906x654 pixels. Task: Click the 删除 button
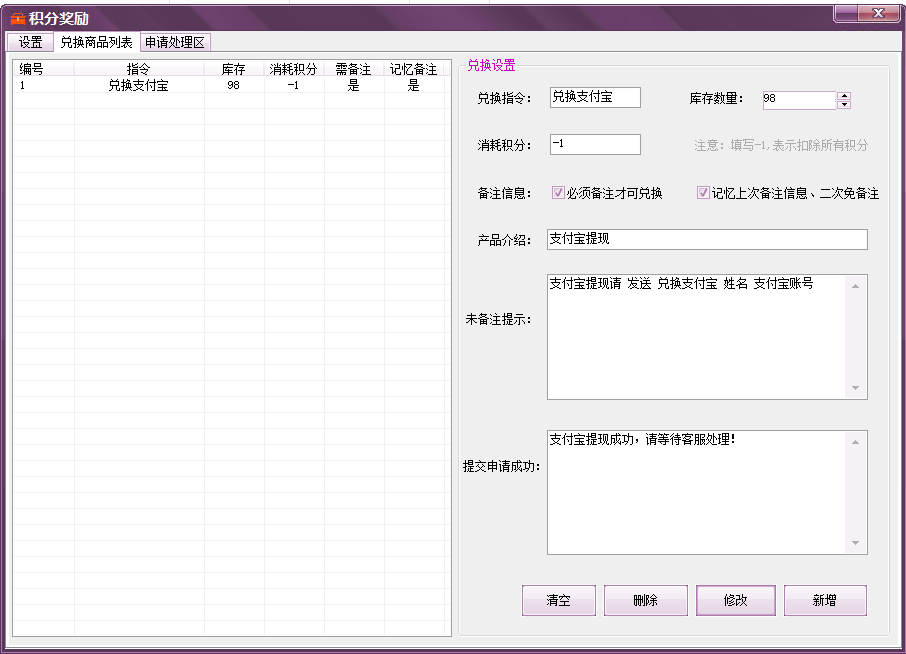645,601
